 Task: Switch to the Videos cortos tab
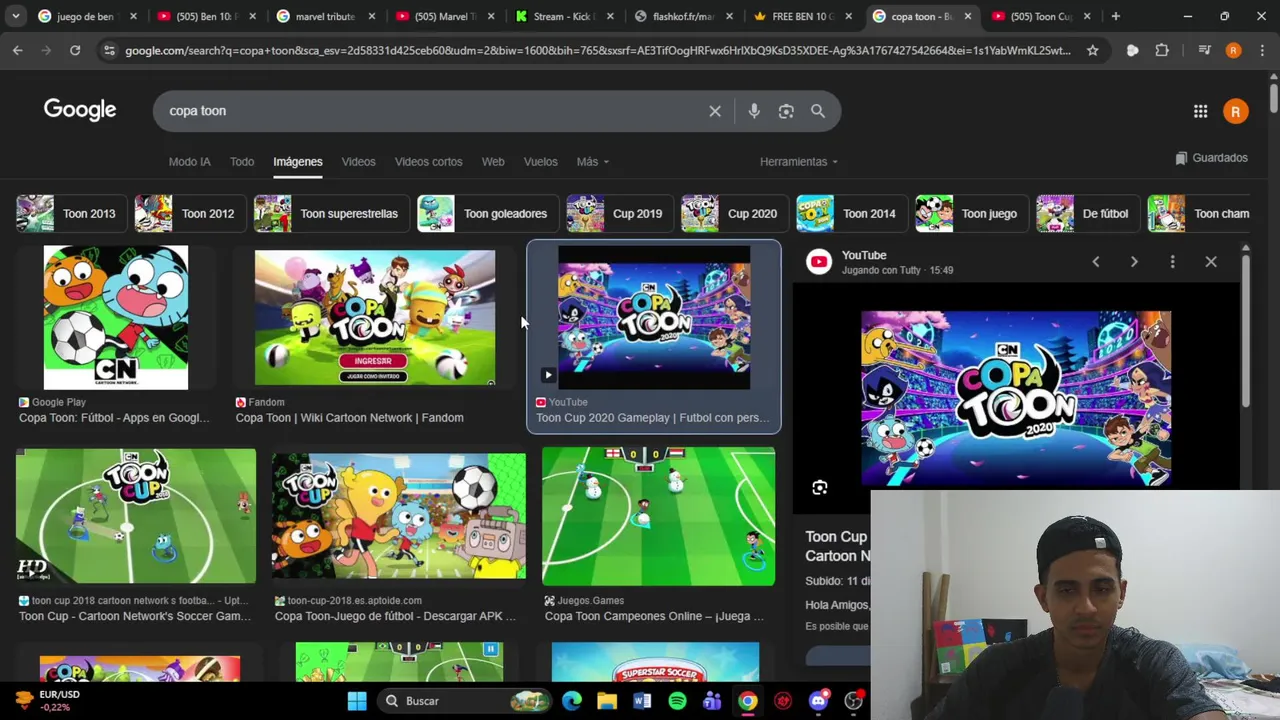tap(428, 162)
